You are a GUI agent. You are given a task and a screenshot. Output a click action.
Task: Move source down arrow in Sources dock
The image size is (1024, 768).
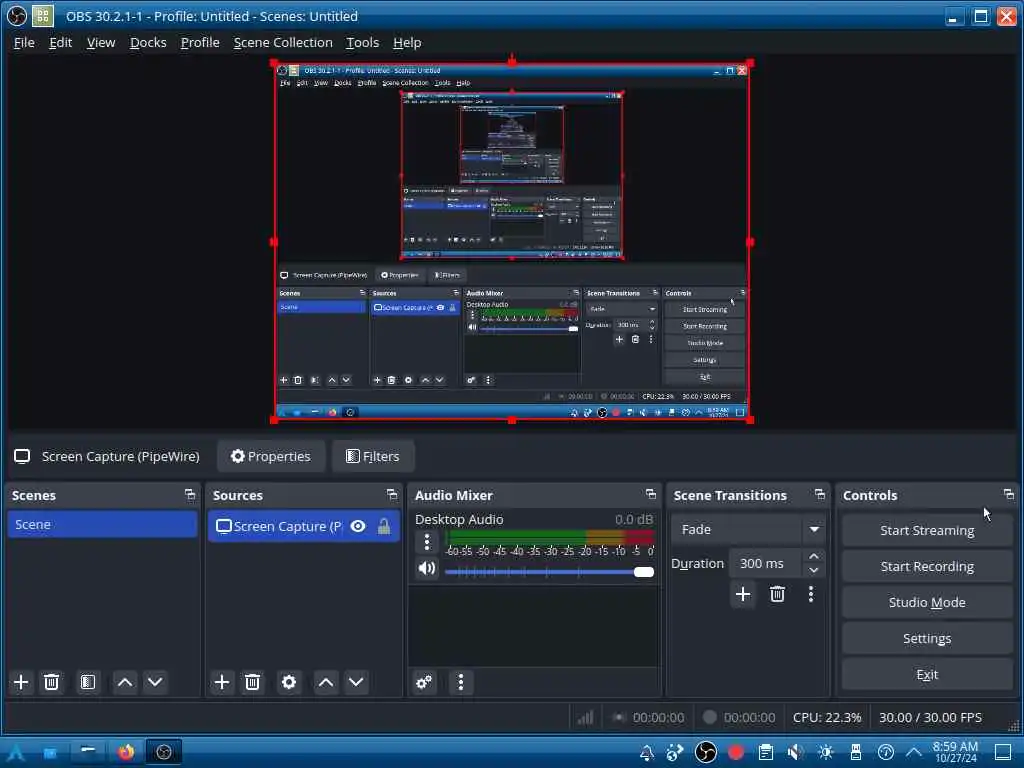[356, 682]
